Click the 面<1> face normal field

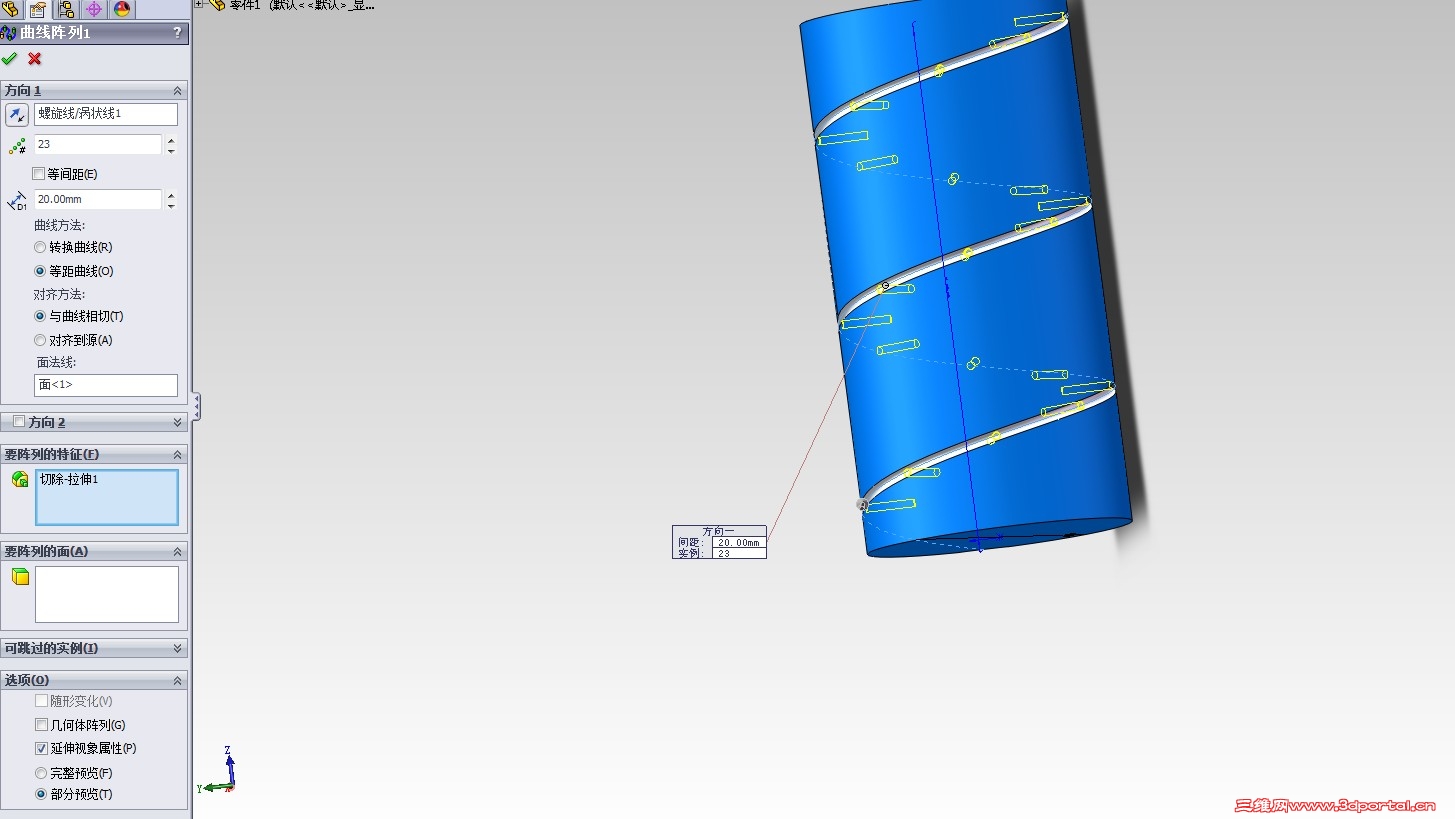pos(106,385)
